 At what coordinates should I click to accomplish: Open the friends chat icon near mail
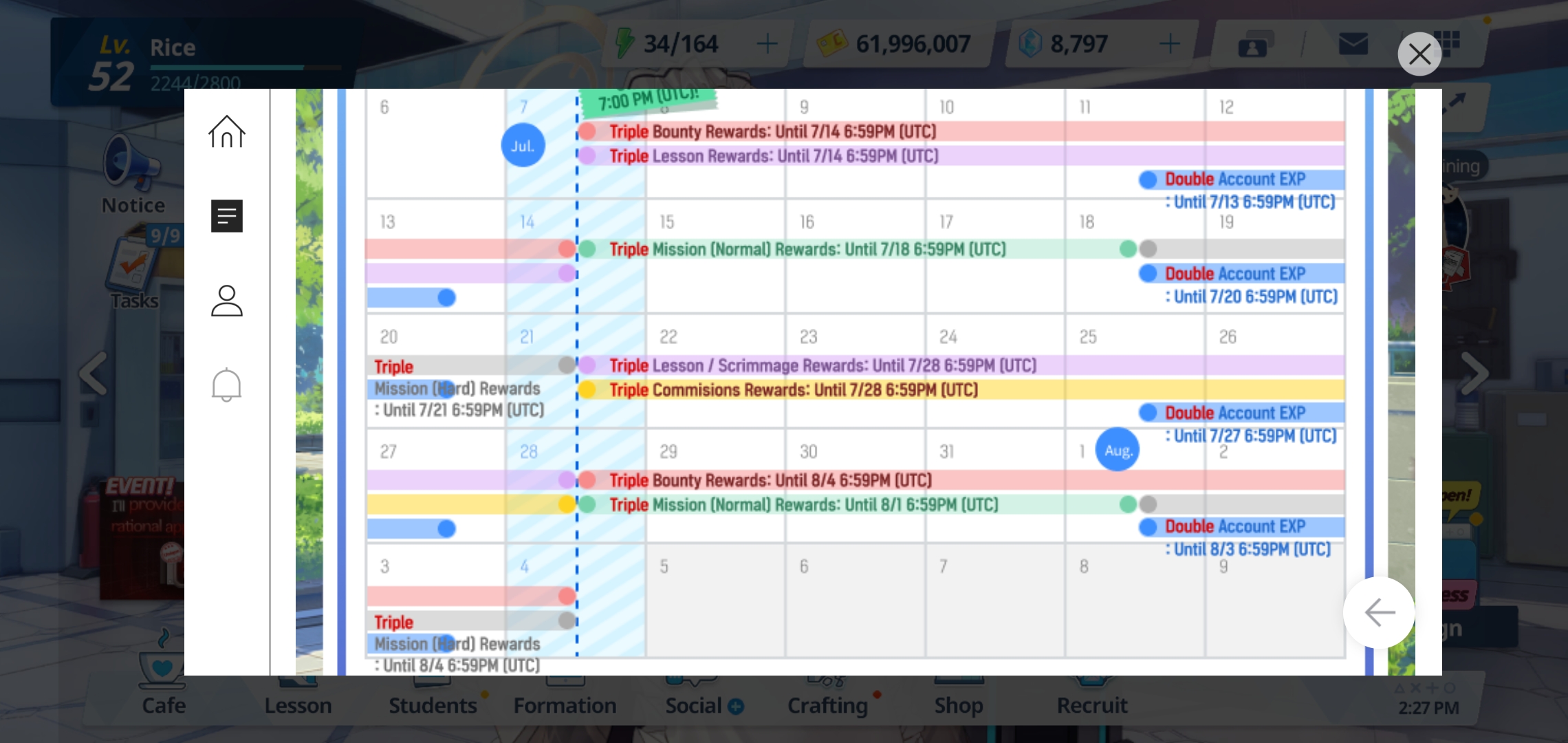[1255, 45]
